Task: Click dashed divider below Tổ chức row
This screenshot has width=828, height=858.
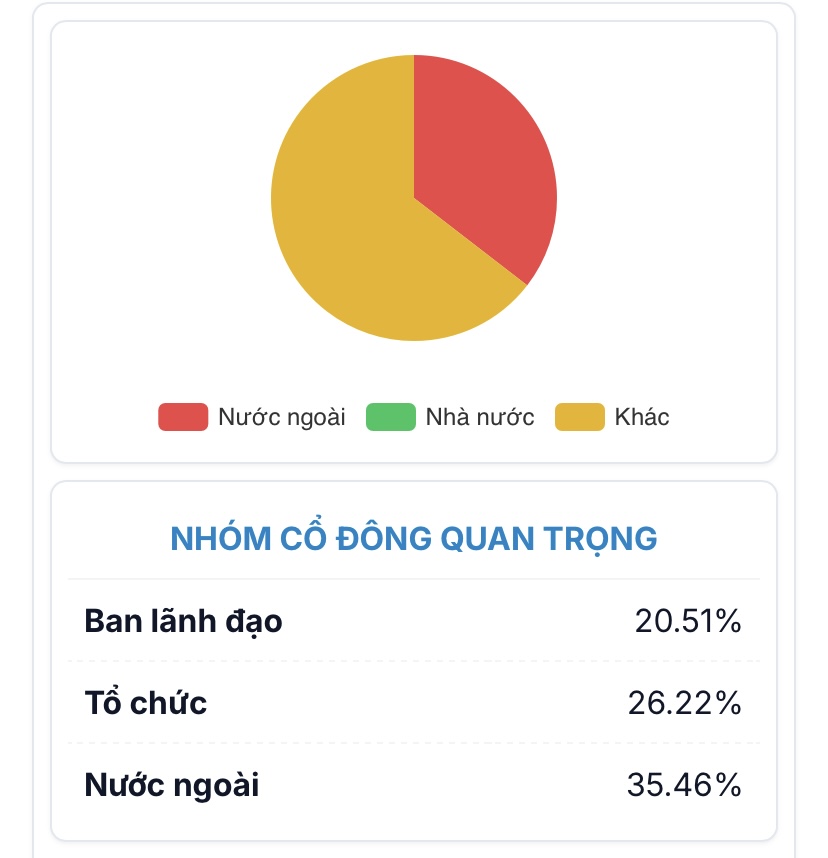Action: pos(414,743)
